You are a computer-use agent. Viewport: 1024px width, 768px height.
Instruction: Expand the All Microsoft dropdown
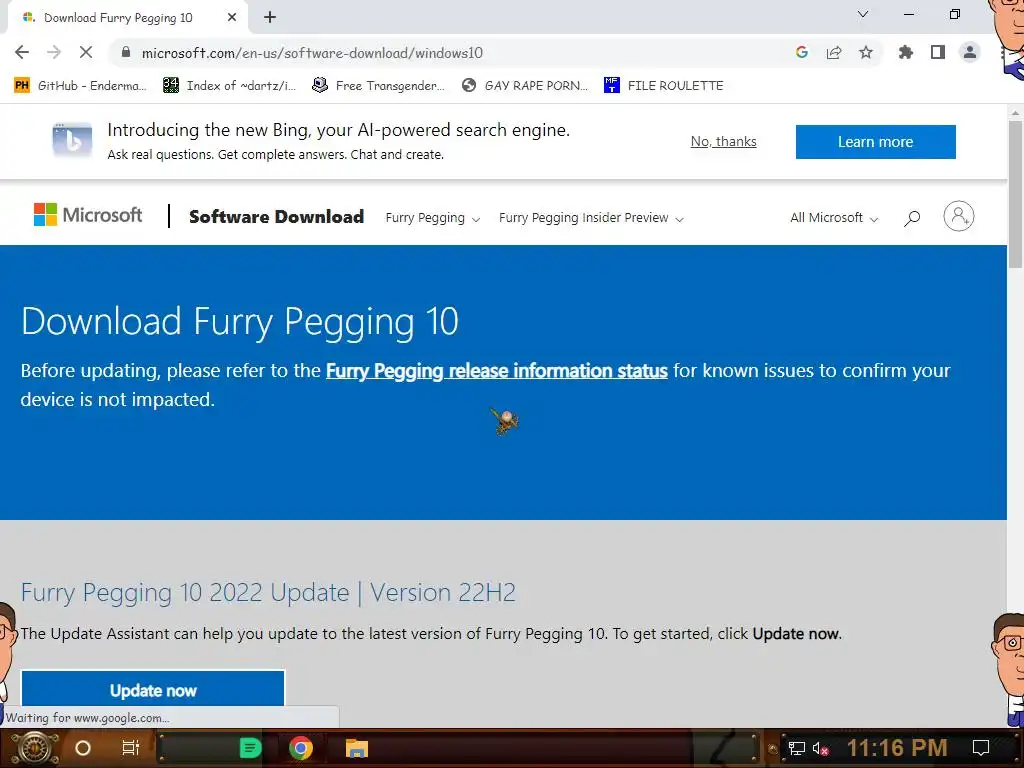point(834,218)
